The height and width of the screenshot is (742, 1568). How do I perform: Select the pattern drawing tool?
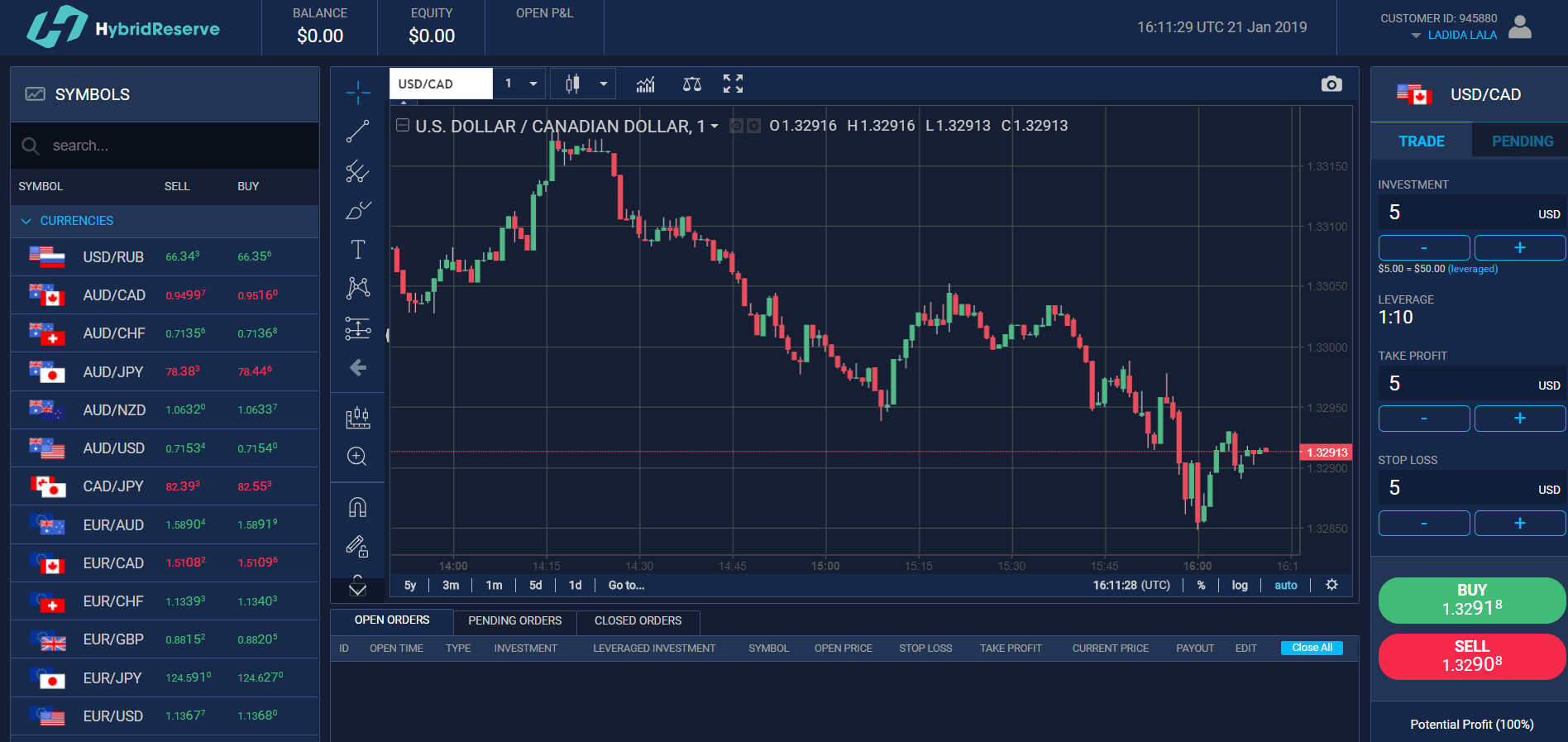(357, 288)
